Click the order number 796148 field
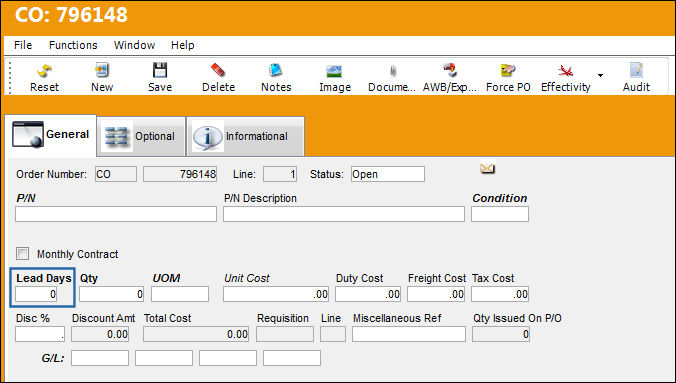 pos(180,174)
